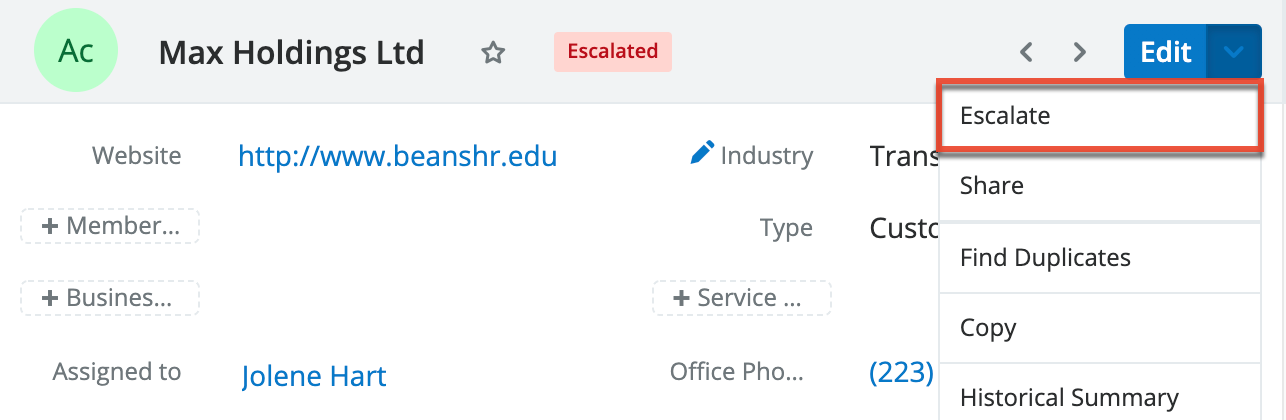Viewport: 1286px width, 420px height.
Task: Select Find Duplicates menu option
Action: click(1045, 258)
